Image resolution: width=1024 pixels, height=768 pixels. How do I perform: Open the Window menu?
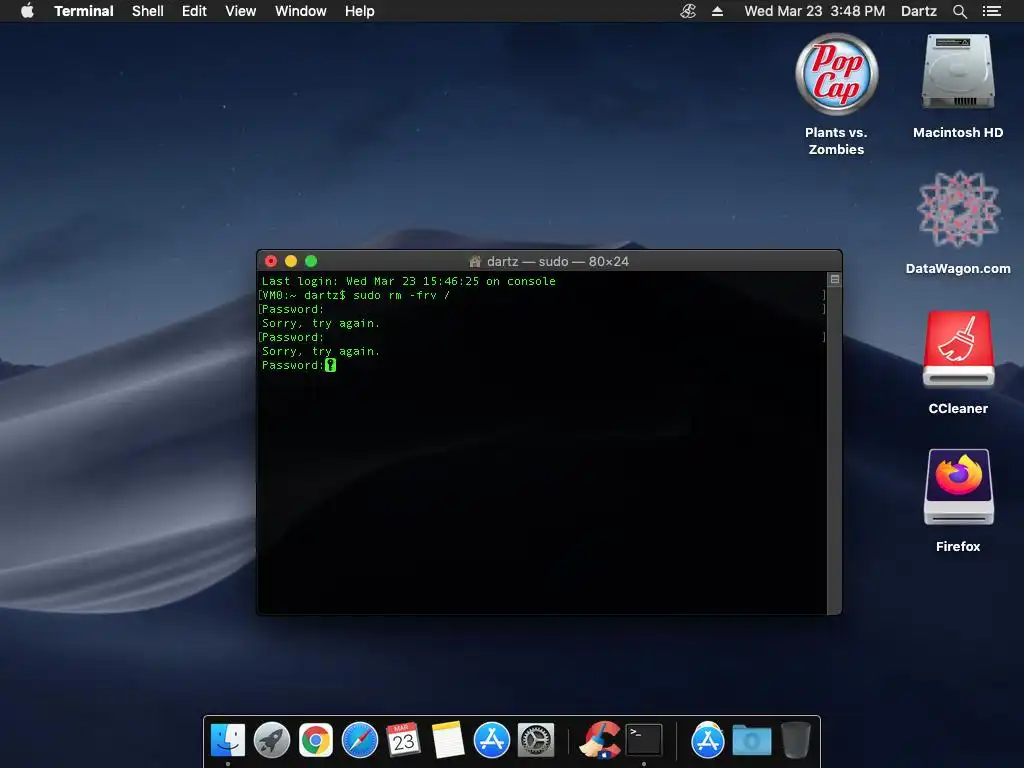click(300, 11)
